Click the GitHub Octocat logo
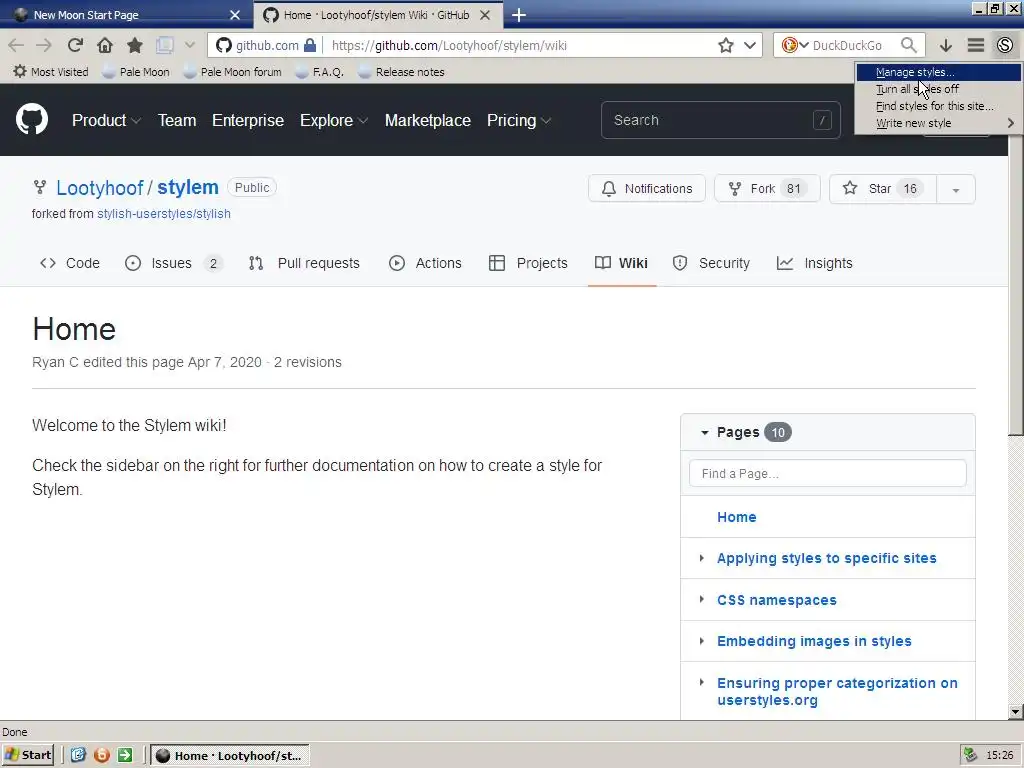1024x768 pixels. click(x=32, y=120)
